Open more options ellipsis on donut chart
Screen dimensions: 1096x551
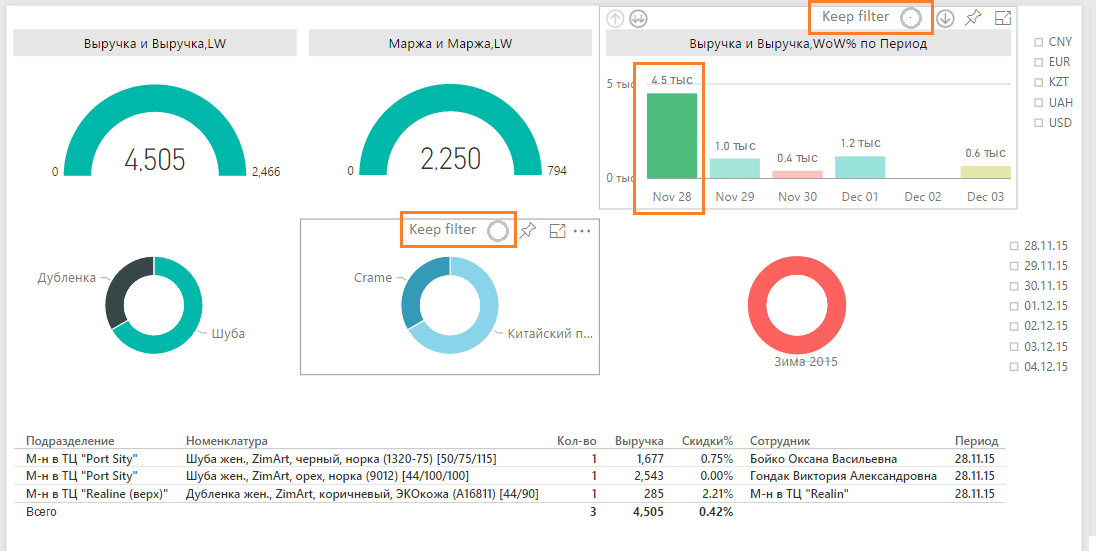582,231
